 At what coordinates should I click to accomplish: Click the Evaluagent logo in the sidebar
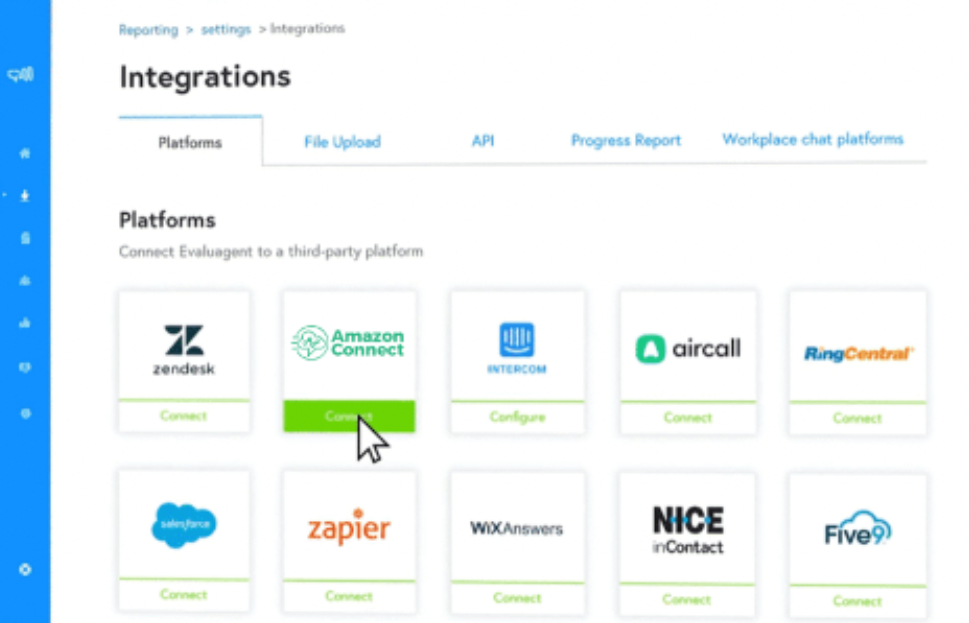coord(20,75)
